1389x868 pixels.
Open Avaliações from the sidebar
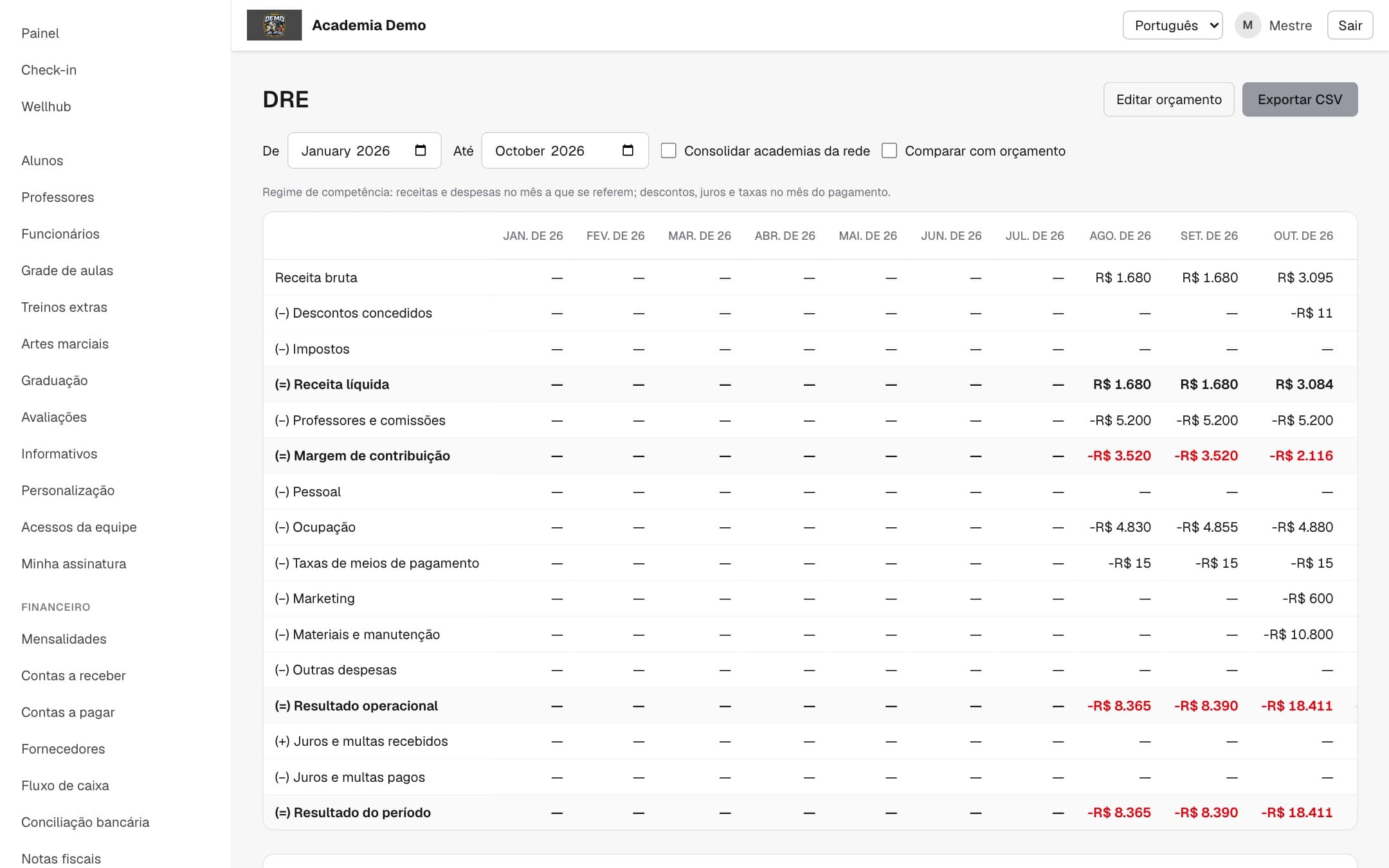pos(54,417)
